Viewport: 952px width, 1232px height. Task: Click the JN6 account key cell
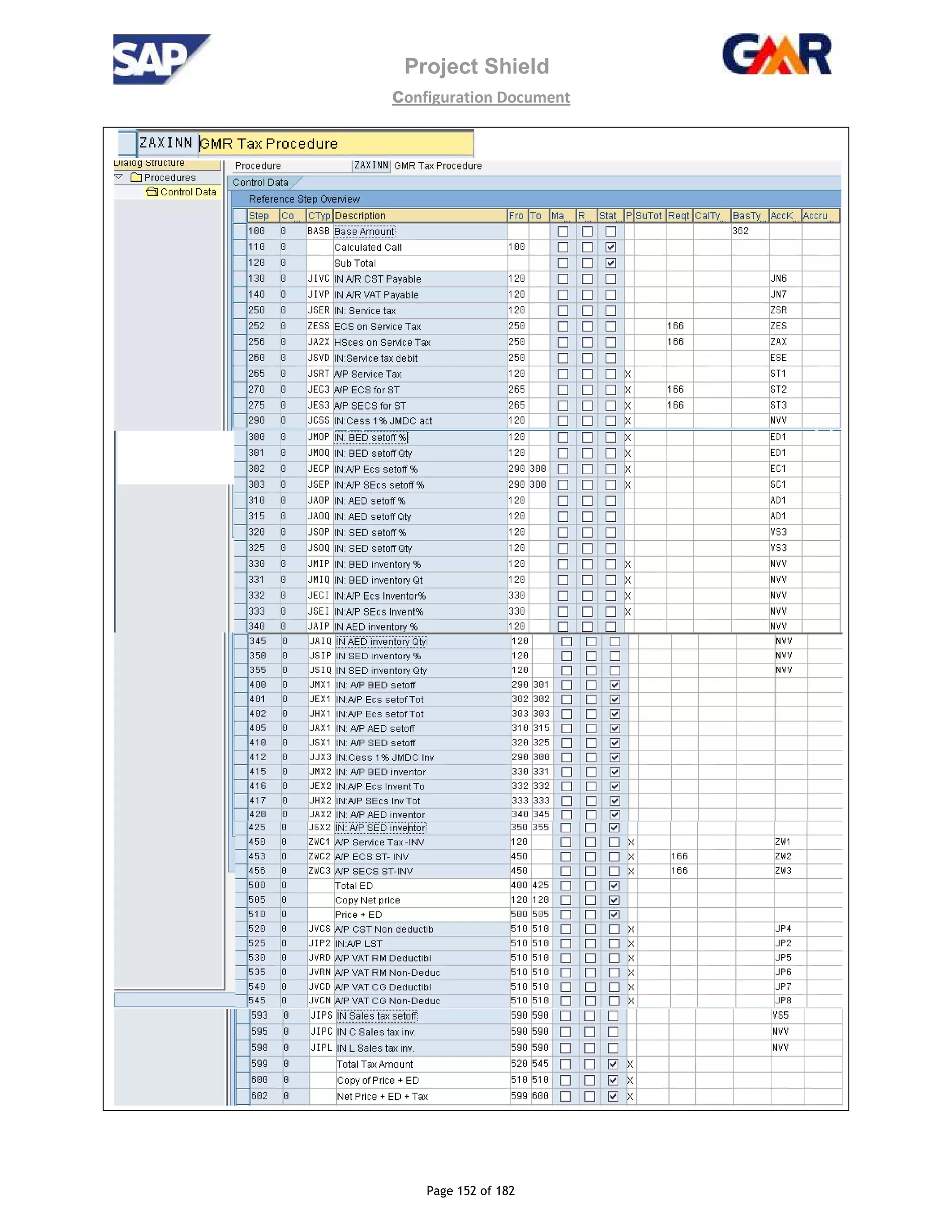point(785,278)
